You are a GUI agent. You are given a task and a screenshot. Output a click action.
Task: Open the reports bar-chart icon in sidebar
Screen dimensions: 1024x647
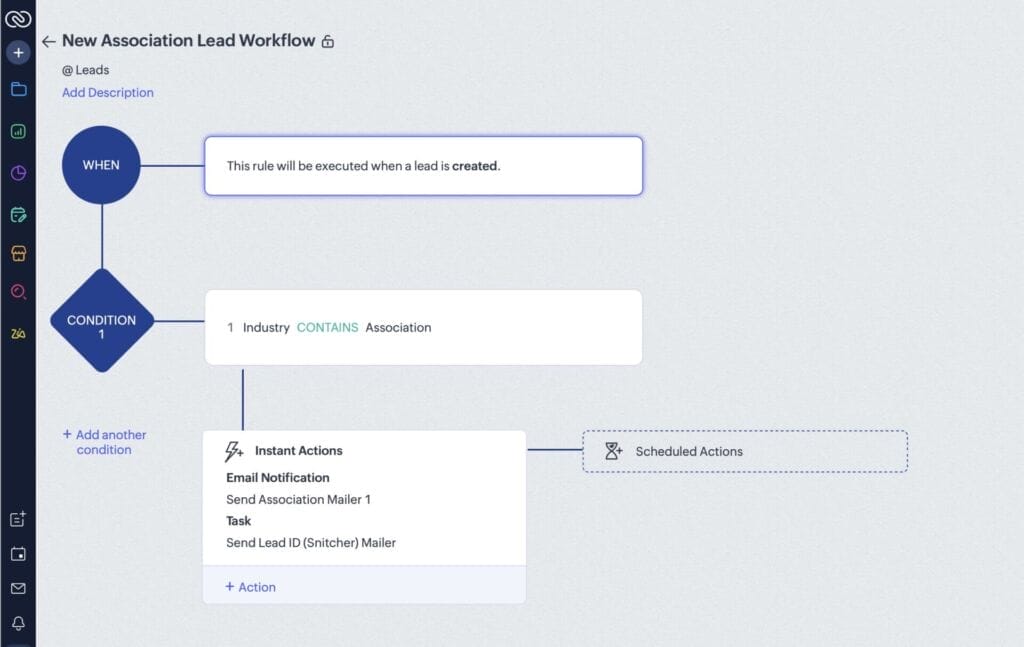coord(19,131)
